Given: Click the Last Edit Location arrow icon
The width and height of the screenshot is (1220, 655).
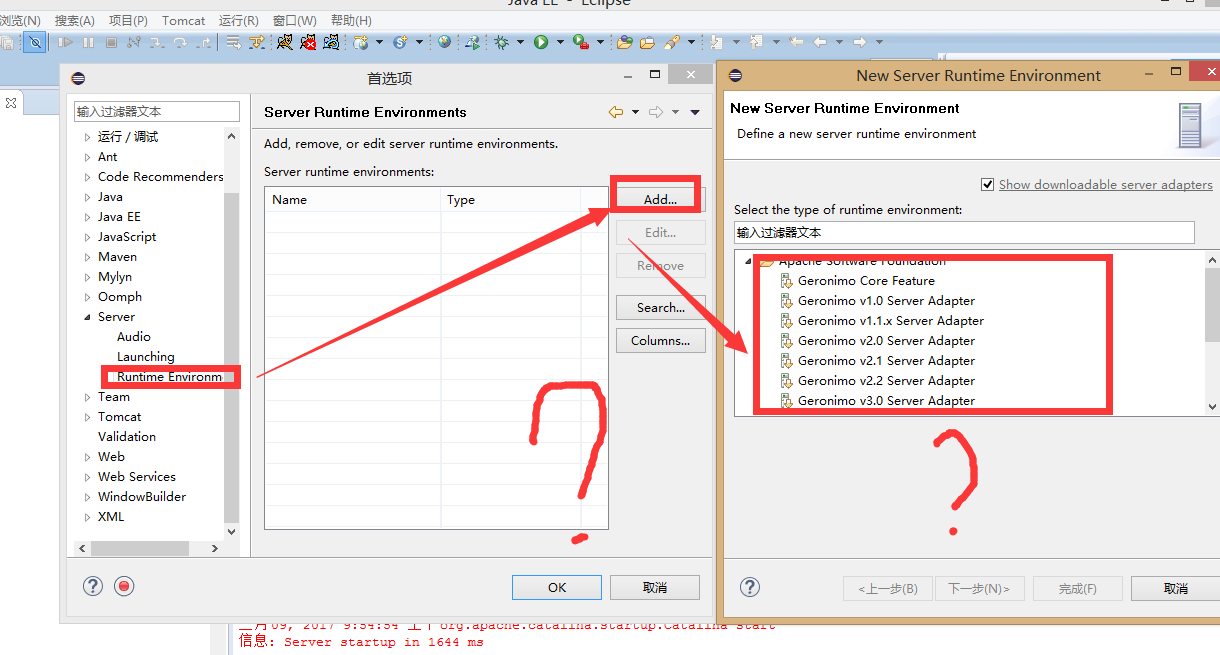Looking at the screenshot, I should click(796, 42).
